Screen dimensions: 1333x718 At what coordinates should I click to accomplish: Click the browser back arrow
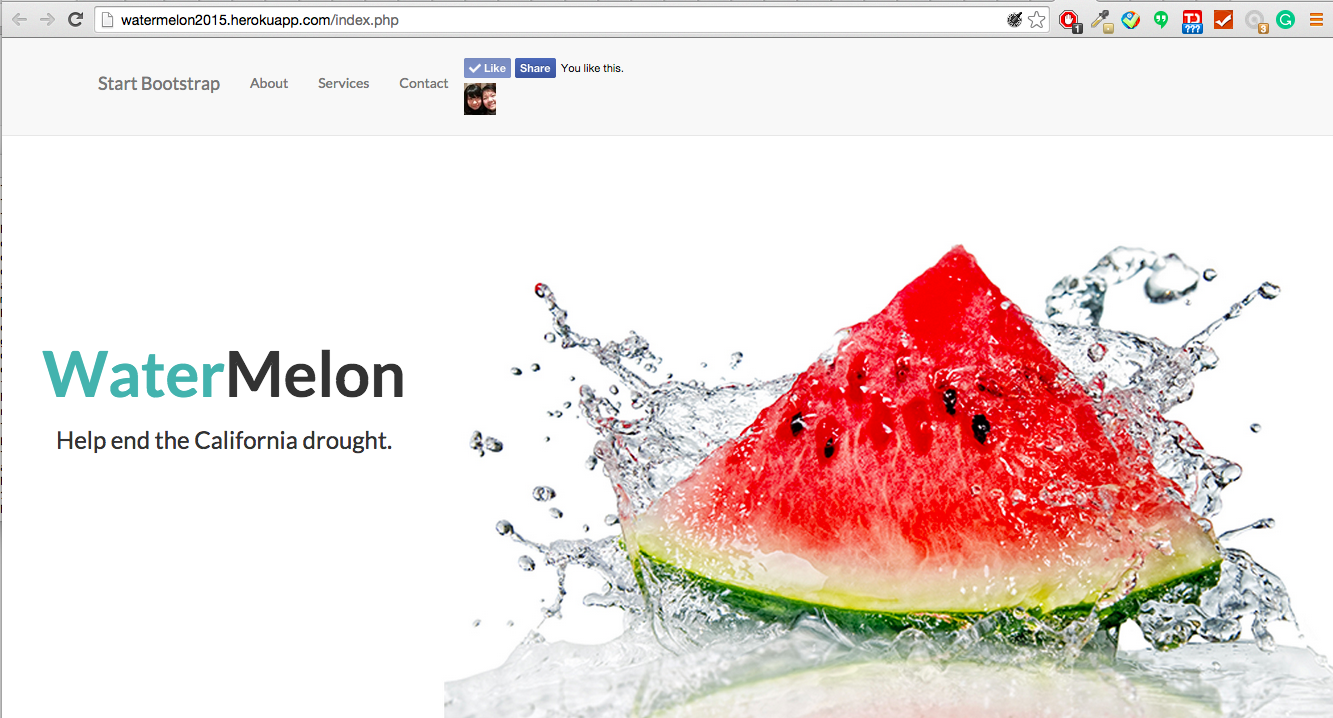coord(19,19)
